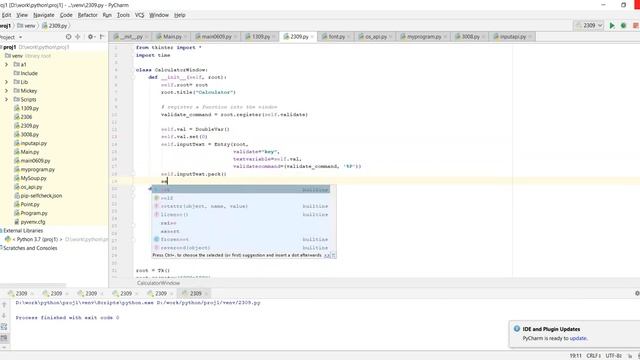Viewport: 640px width, 360px height.
Task: Open the 2309 run configuration dropdown
Action: pos(589,25)
